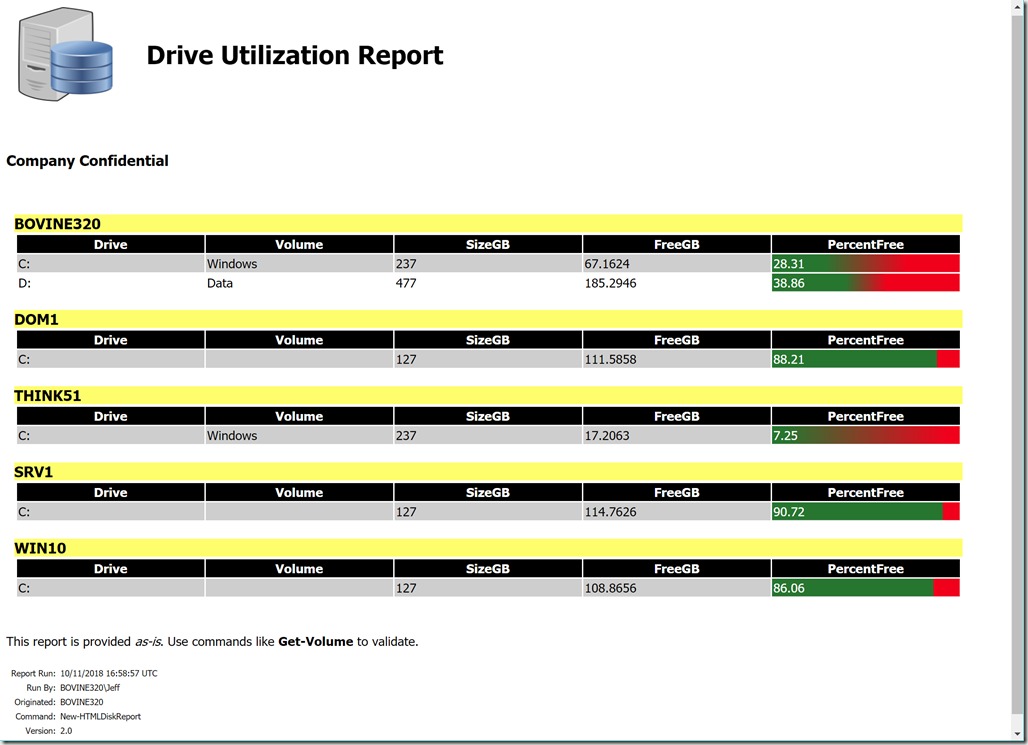The height and width of the screenshot is (745, 1028).
Task: Click PercentFree header in BOVINE320 table
Action: (865, 245)
